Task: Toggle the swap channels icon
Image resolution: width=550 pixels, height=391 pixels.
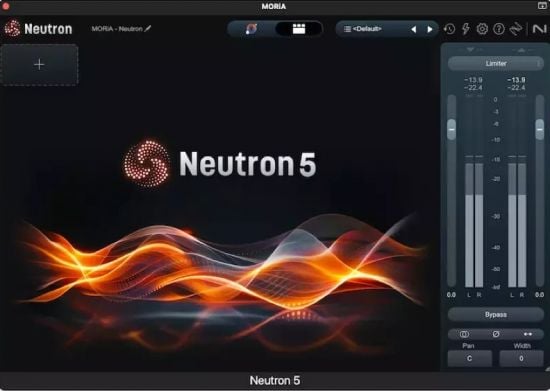Action: (528, 334)
